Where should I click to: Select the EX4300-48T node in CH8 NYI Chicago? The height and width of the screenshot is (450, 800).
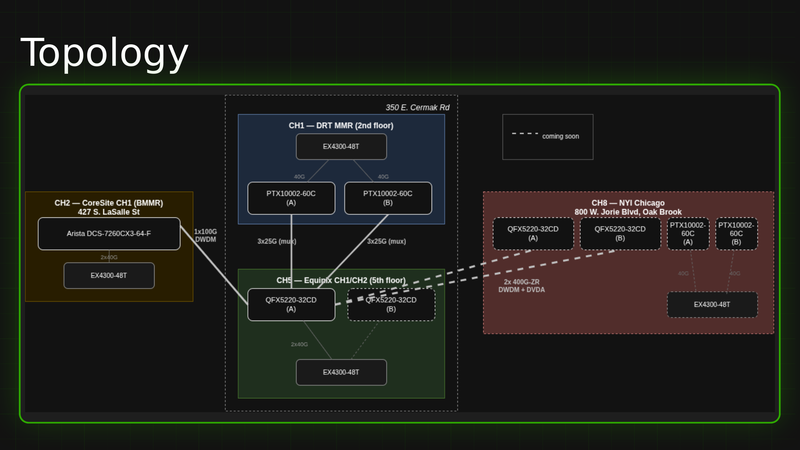[712, 305]
